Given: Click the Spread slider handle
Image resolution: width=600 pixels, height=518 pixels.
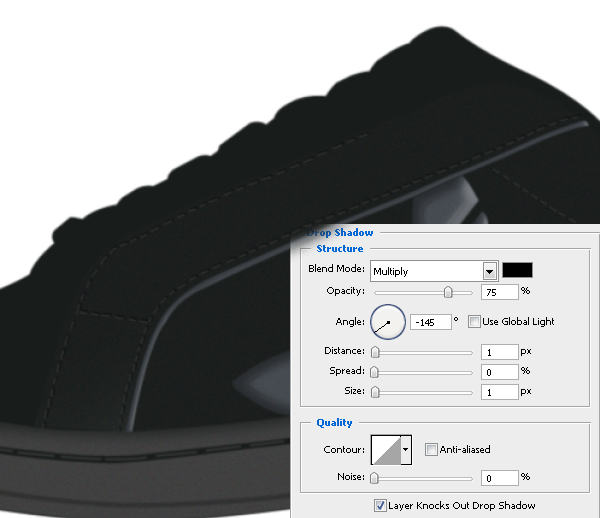Looking at the screenshot, I should click(x=374, y=372).
